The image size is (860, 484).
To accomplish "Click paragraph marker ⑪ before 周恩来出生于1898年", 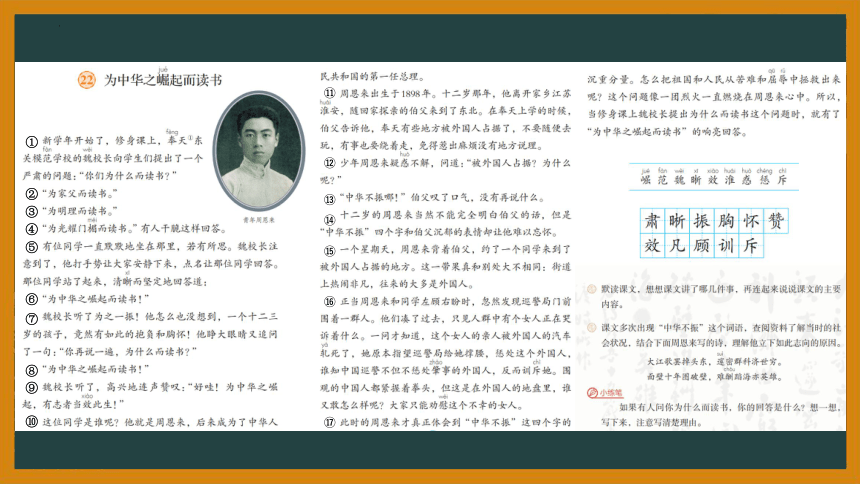I will (329, 93).
